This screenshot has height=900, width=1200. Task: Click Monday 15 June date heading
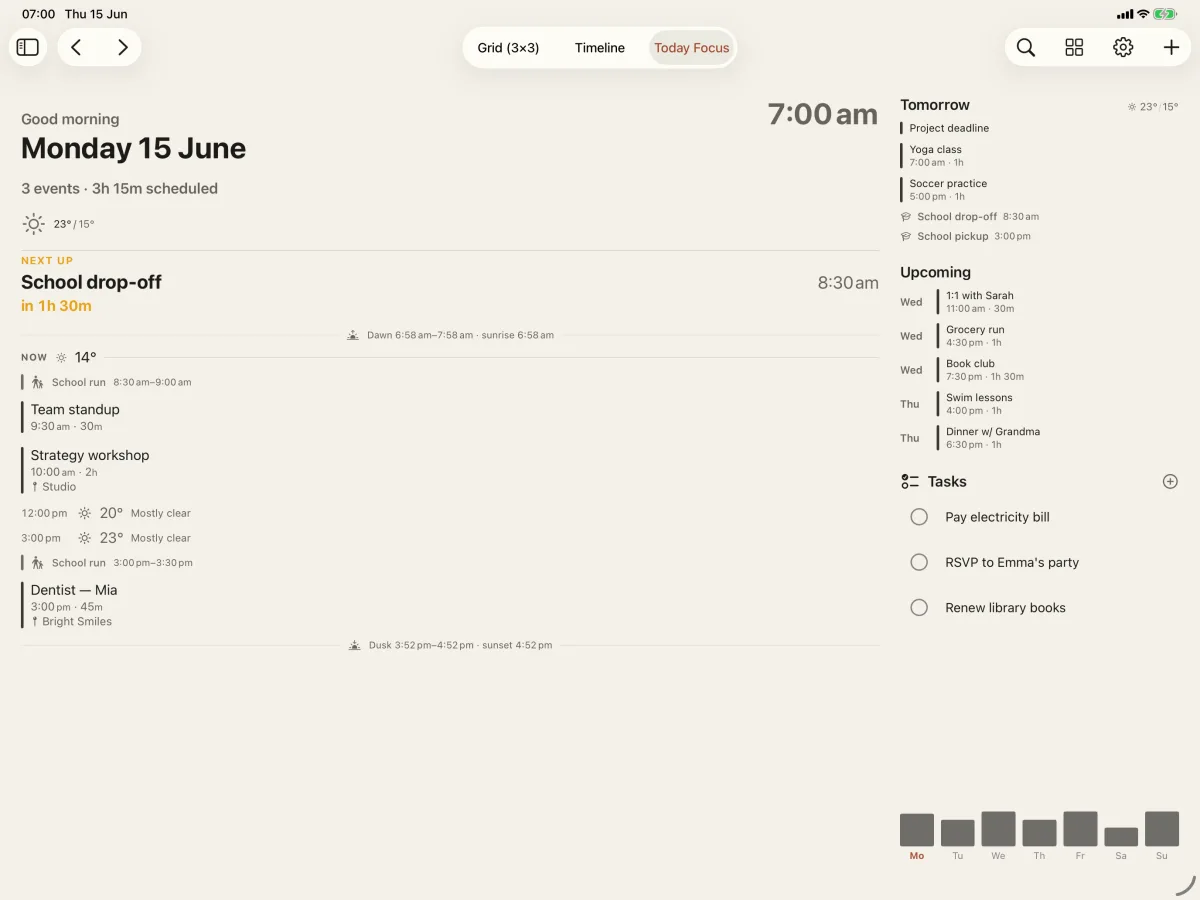pos(133,149)
